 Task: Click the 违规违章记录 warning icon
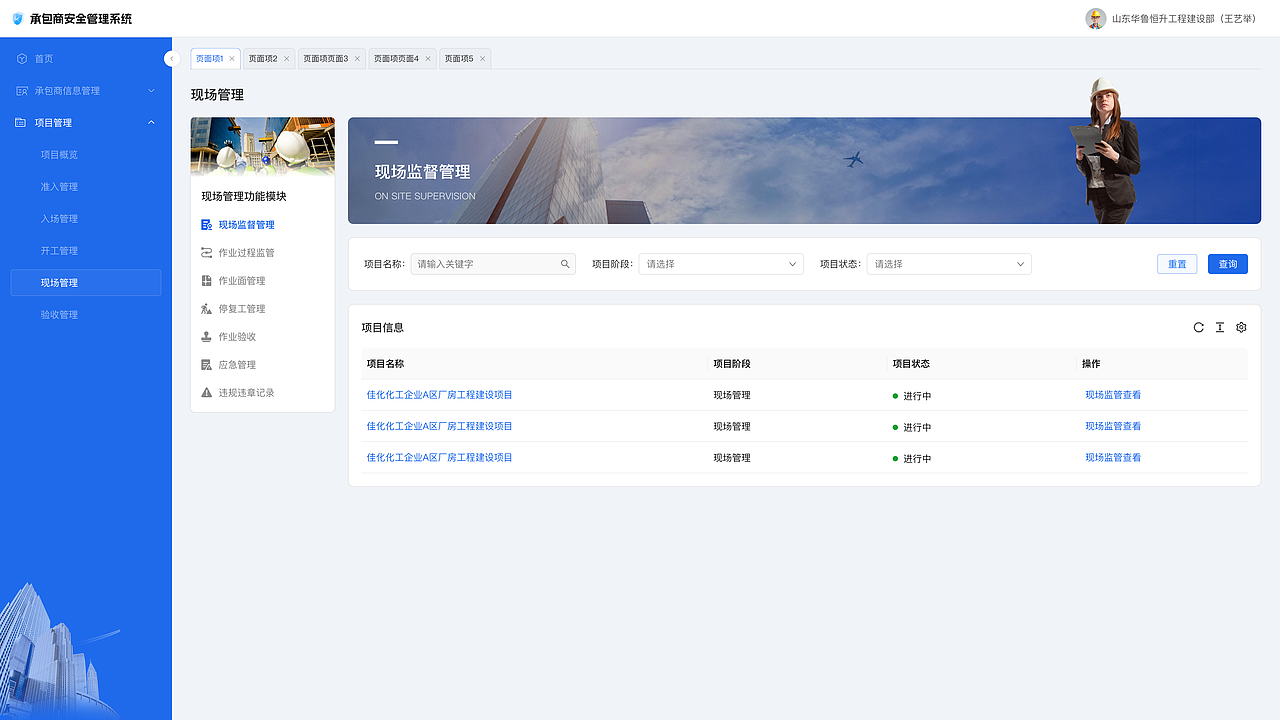(x=207, y=392)
